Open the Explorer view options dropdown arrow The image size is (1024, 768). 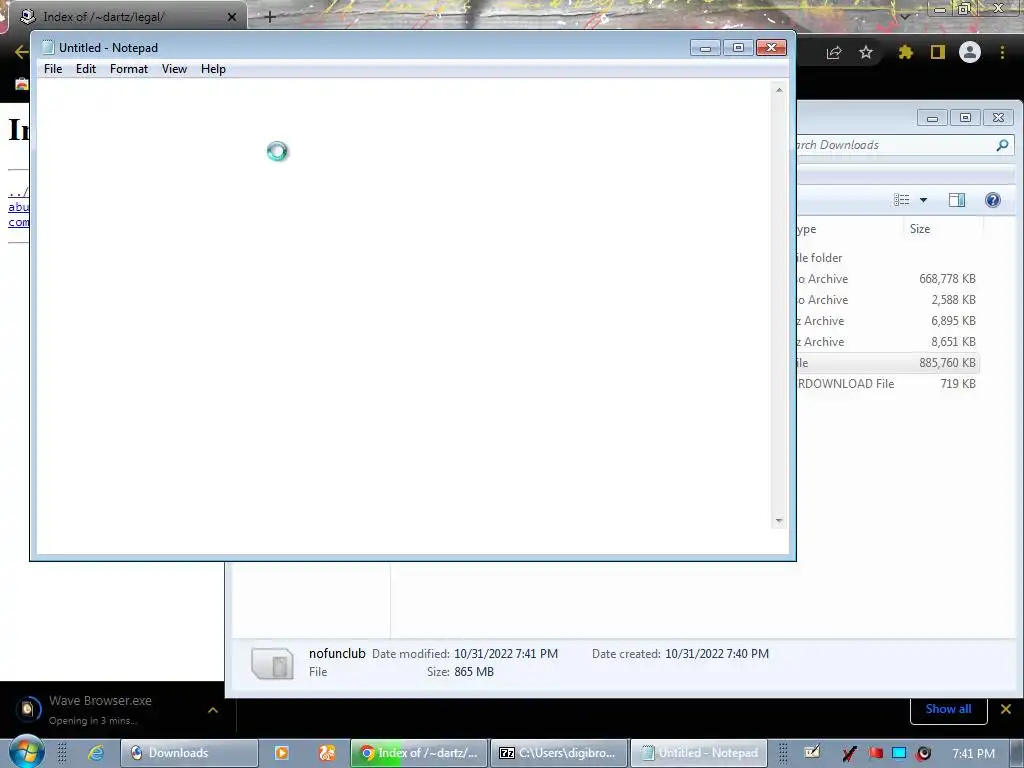923,200
